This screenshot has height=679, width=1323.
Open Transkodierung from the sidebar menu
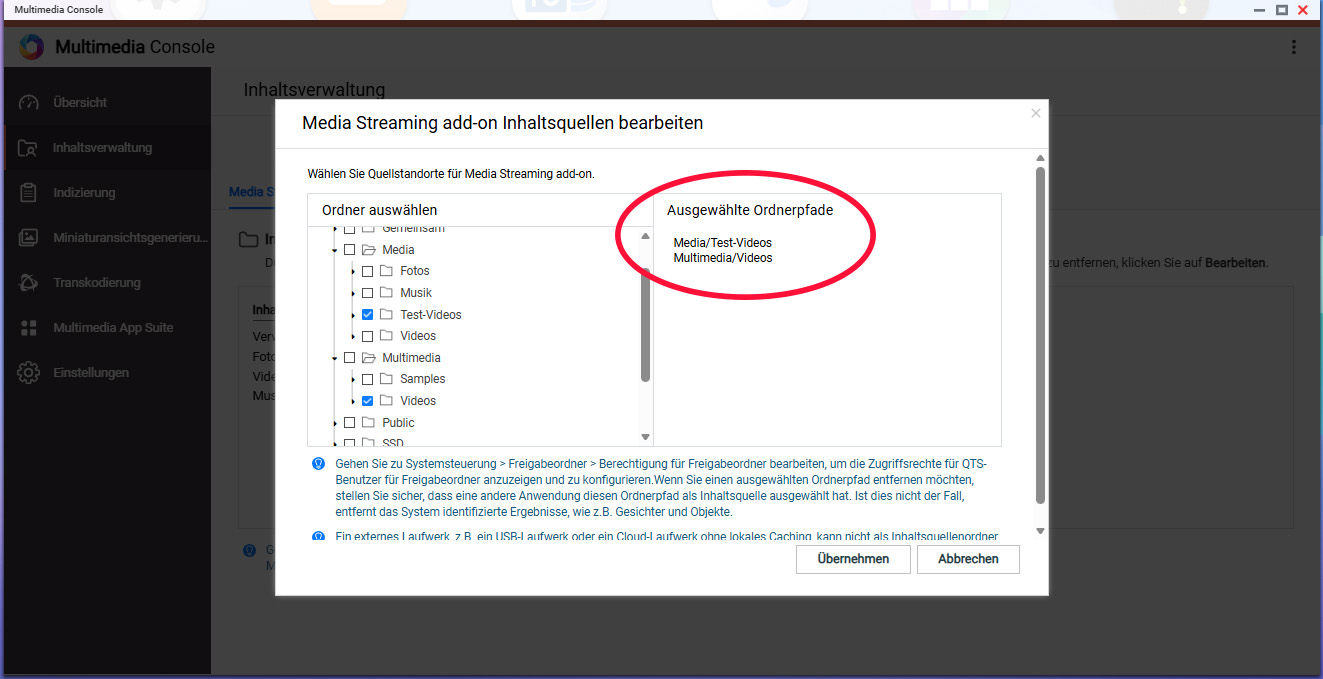click(96, 283)
